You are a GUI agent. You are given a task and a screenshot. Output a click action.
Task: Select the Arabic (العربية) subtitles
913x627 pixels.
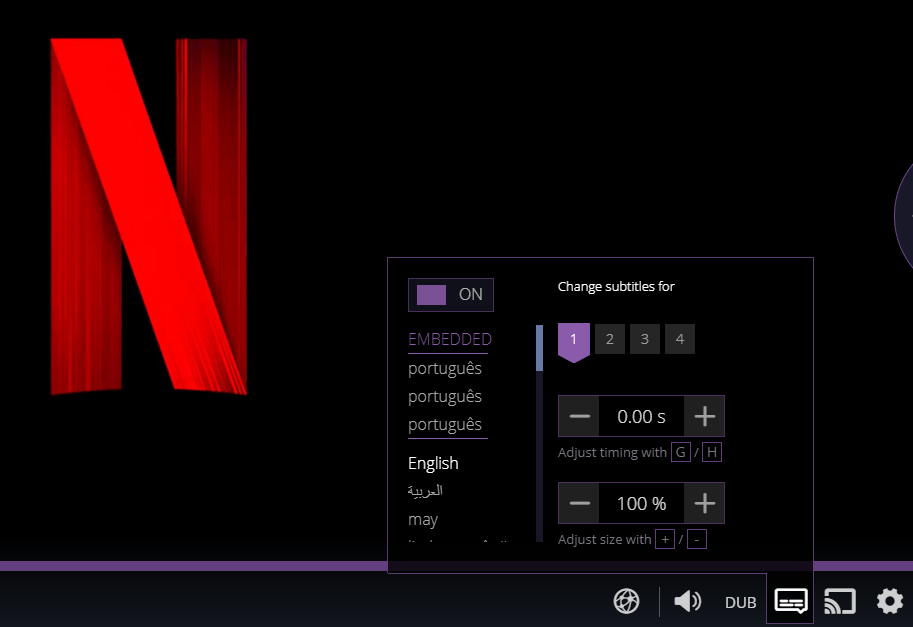(425, 491)
